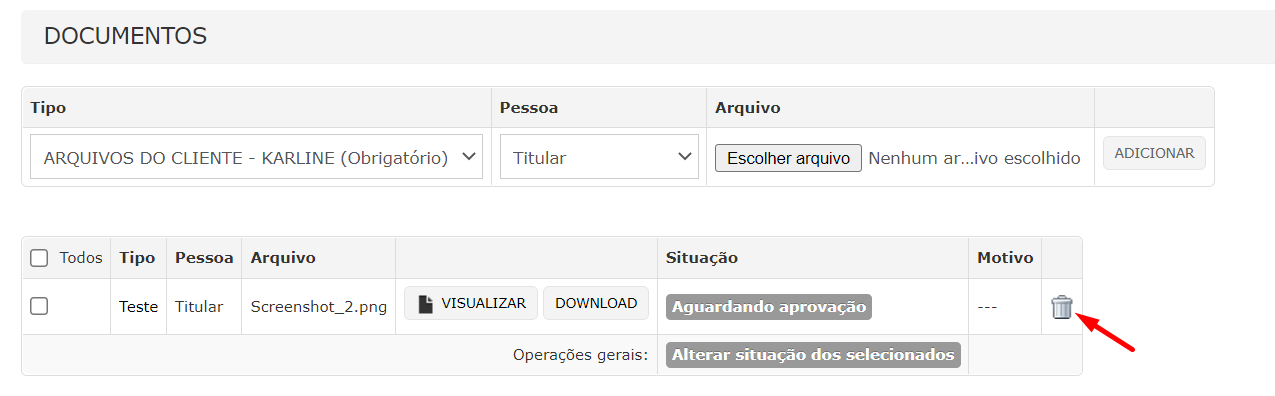
Task: Click the Pessoa dropdown chevron arrow
Action: pos(685,157)
